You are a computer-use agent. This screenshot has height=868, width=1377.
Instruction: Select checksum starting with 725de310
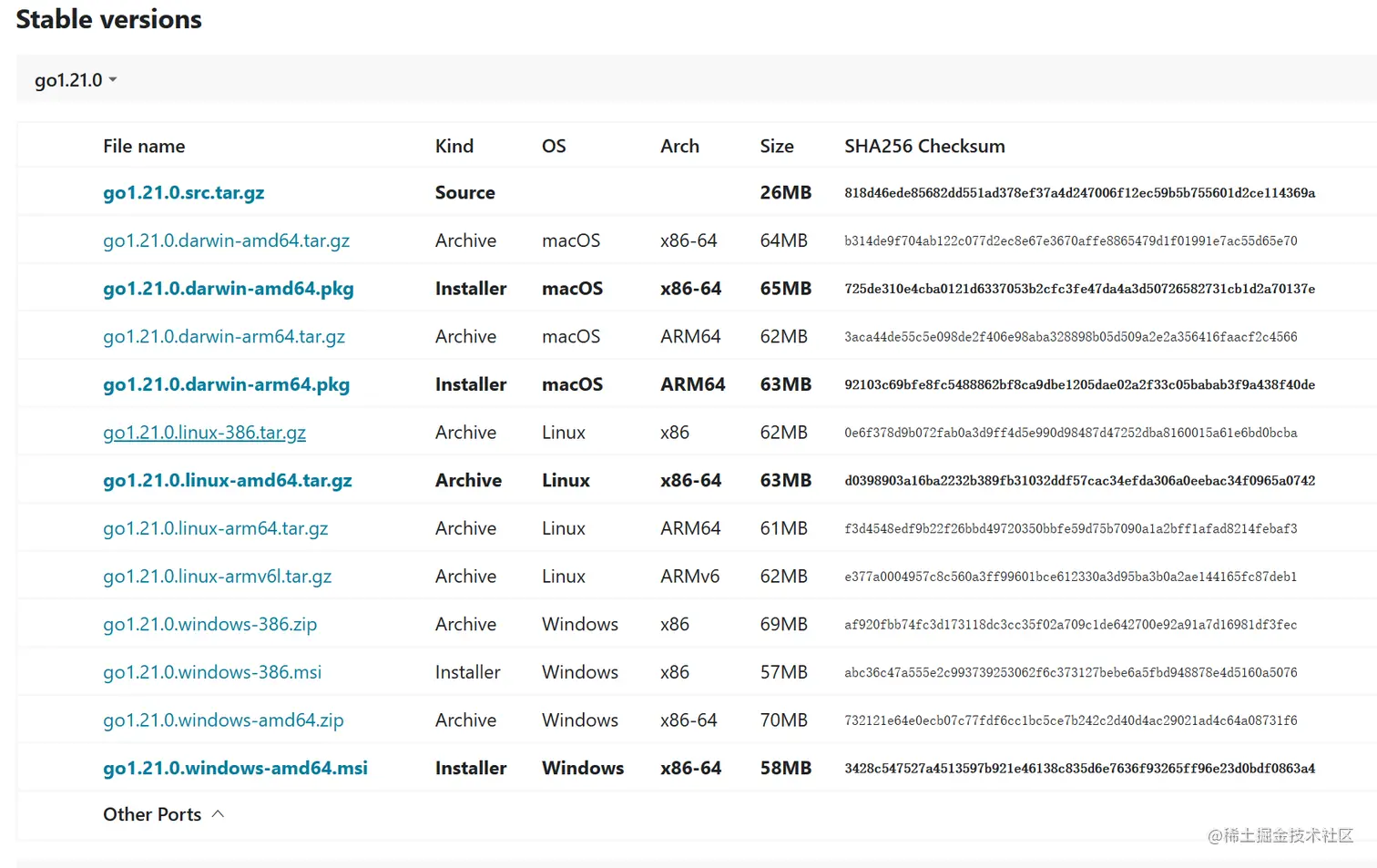coord(1079,289)
